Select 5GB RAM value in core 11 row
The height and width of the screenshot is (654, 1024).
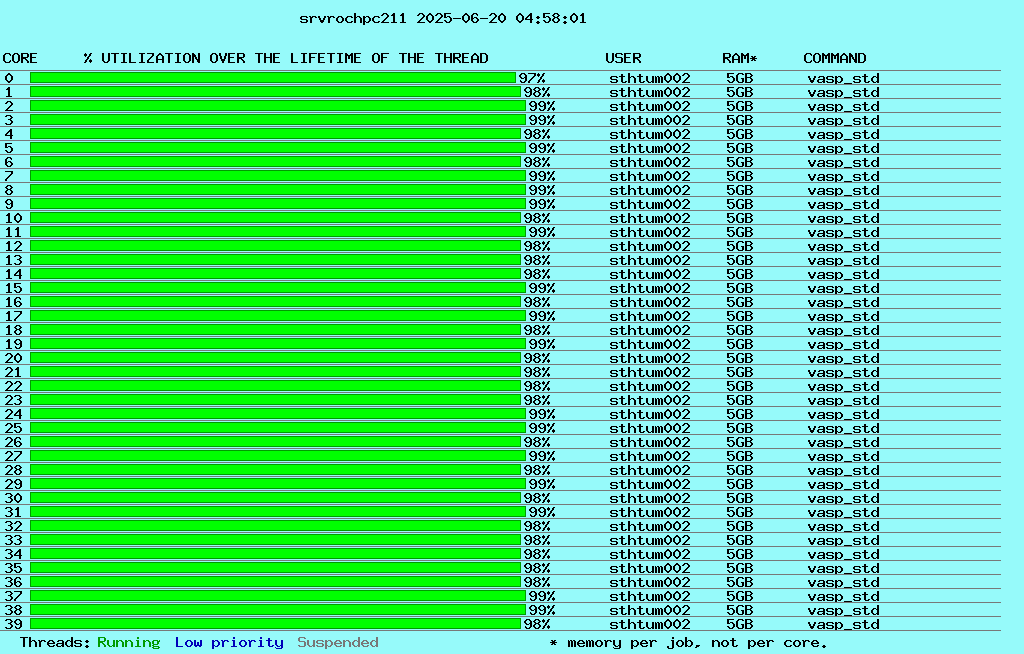click(739, 232)
